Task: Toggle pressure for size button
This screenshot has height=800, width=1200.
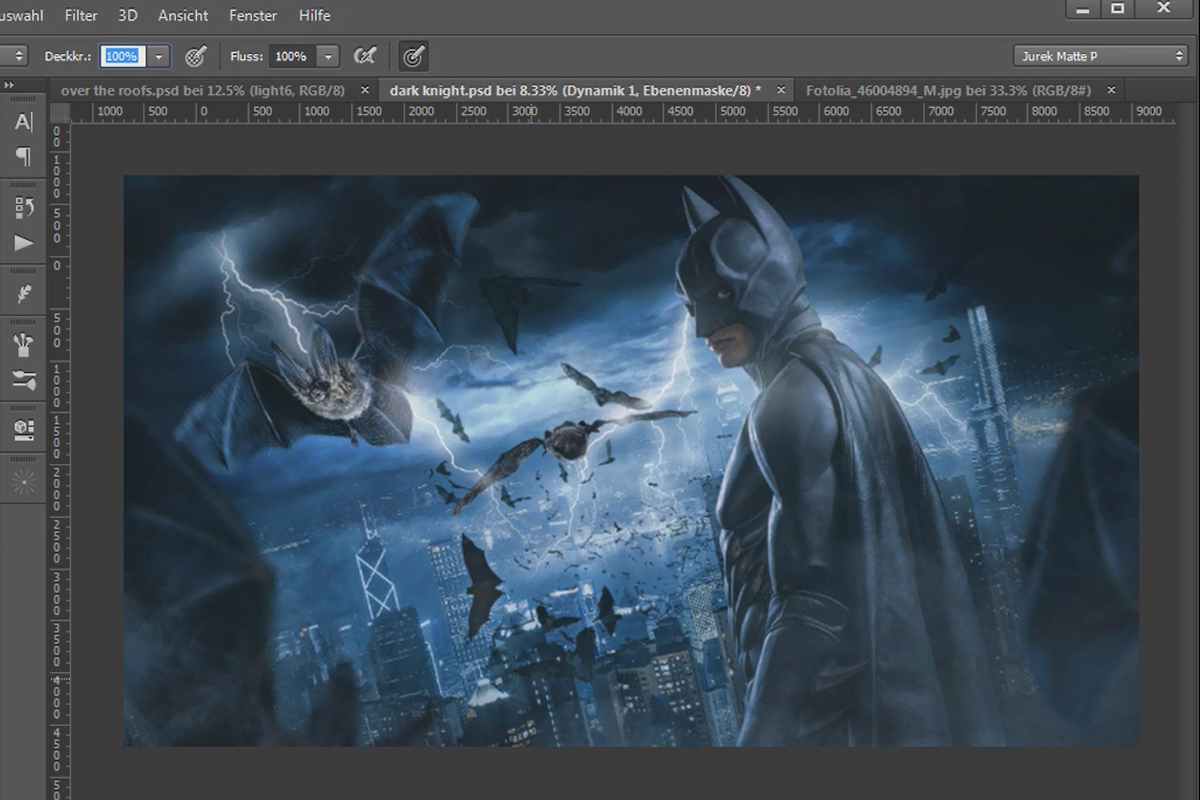Action: [413, 57]
